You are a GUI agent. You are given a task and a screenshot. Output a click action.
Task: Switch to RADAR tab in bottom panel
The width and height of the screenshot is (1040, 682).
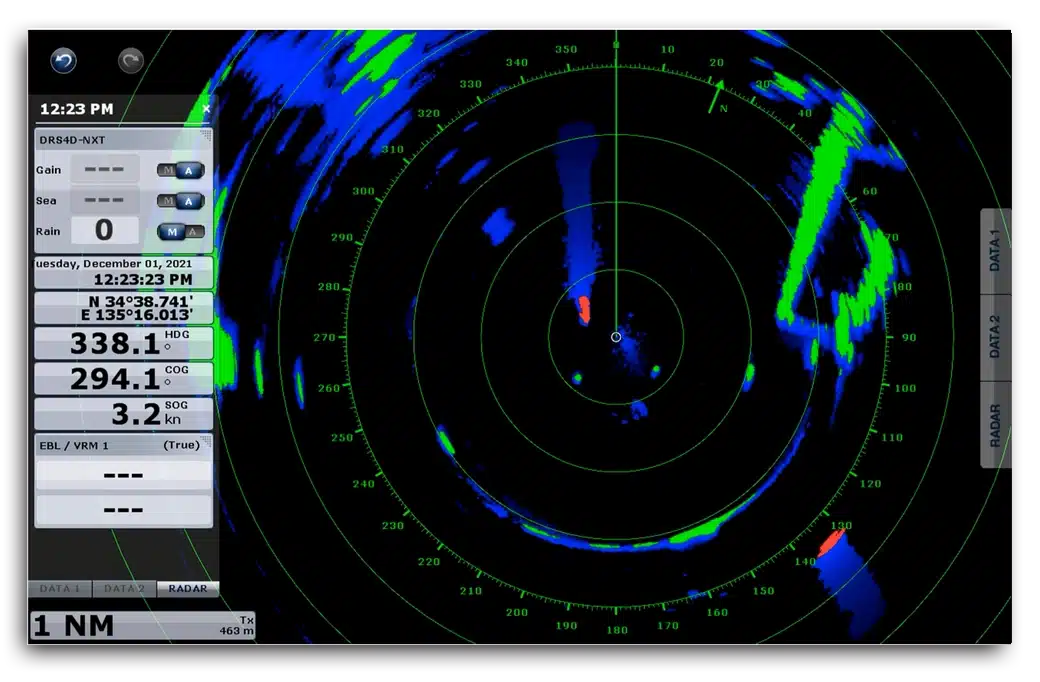(188, 588)
